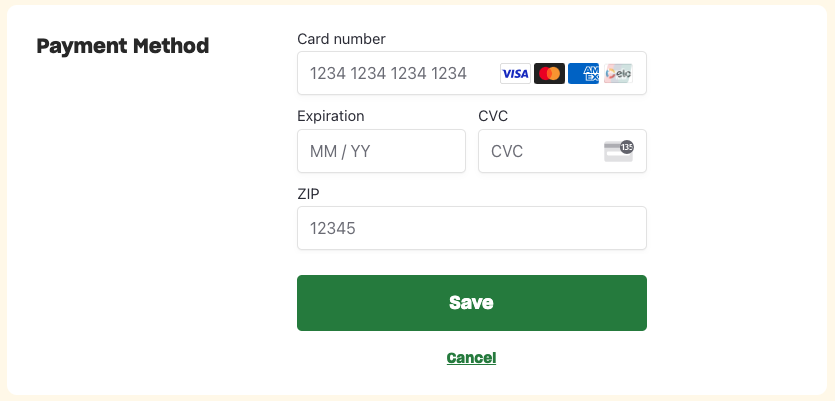Click the Elo card brand icon
The height and width of the screenshot is (401, 835).
tap(618, 73)
